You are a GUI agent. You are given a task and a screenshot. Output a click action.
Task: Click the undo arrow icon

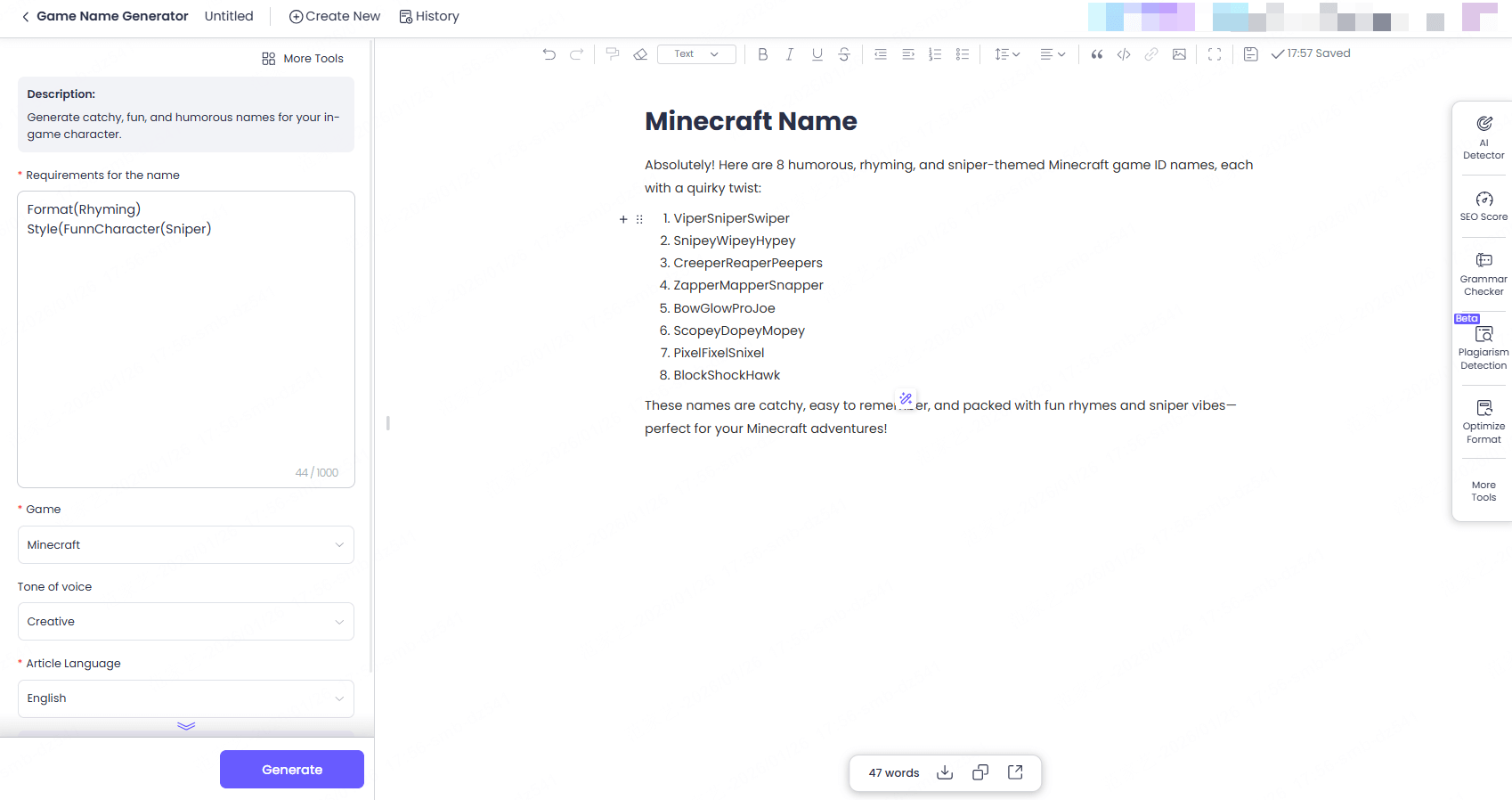[549, 54]
